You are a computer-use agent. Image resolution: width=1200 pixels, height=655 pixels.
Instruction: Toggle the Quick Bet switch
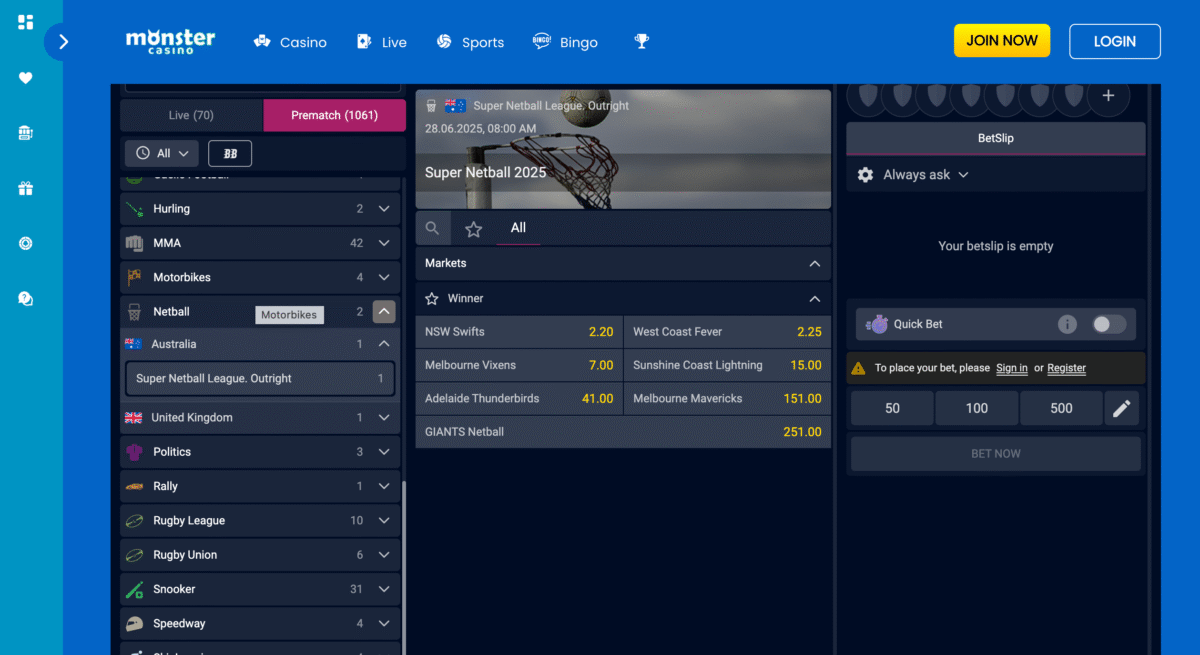(1109, 324)
